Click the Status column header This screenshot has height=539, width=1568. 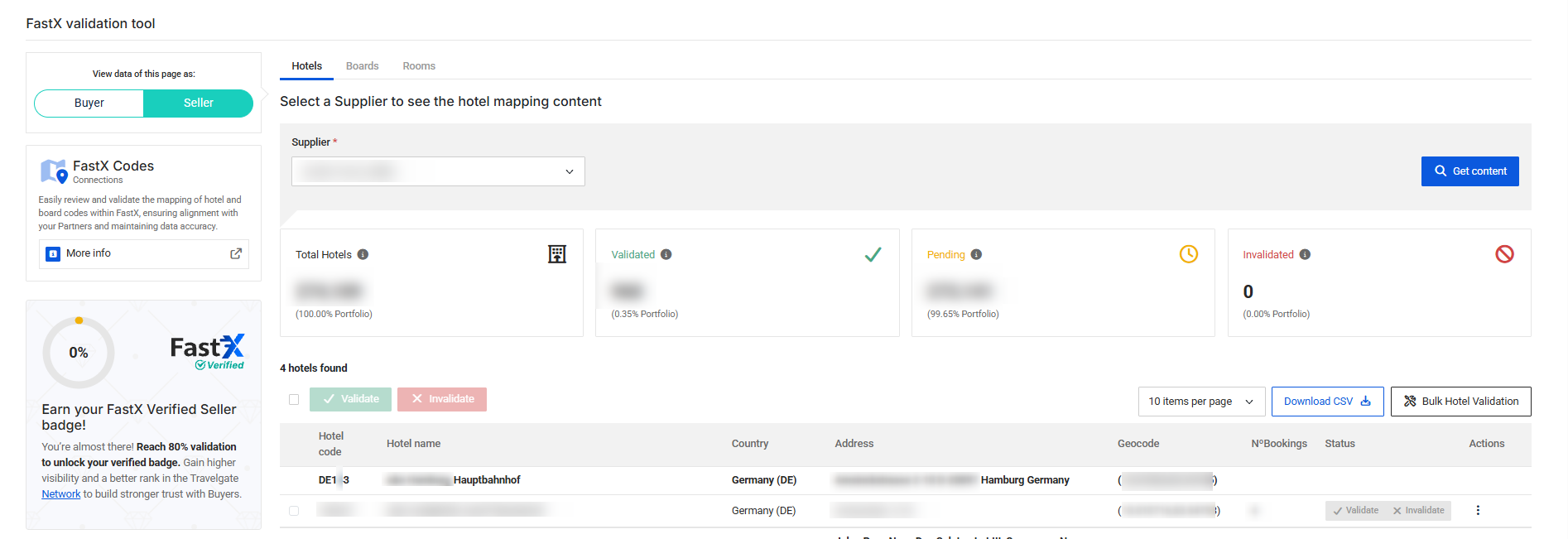[1340, 444]
